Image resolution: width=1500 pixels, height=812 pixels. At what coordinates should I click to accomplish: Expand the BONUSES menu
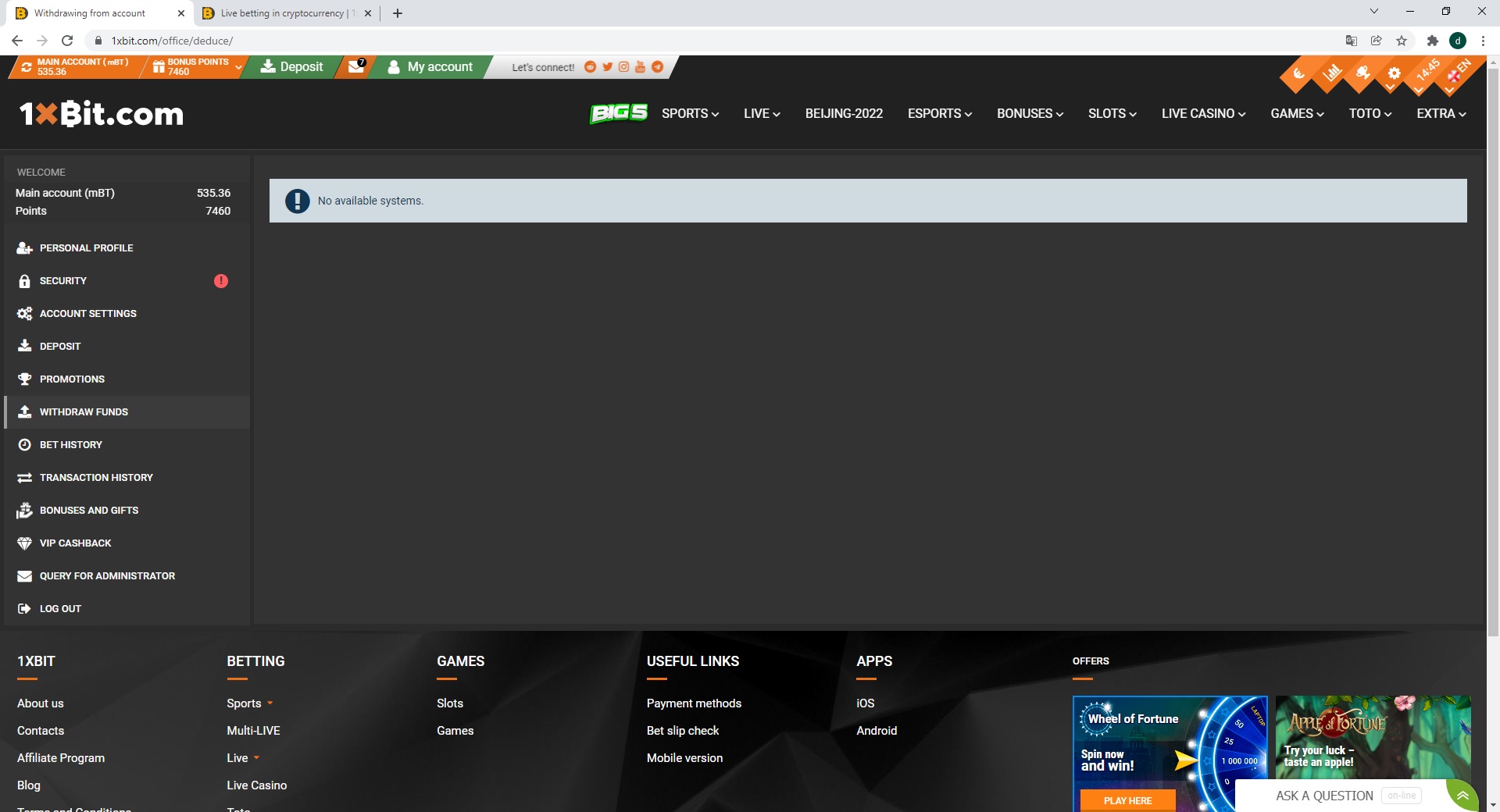[1030, 114]
